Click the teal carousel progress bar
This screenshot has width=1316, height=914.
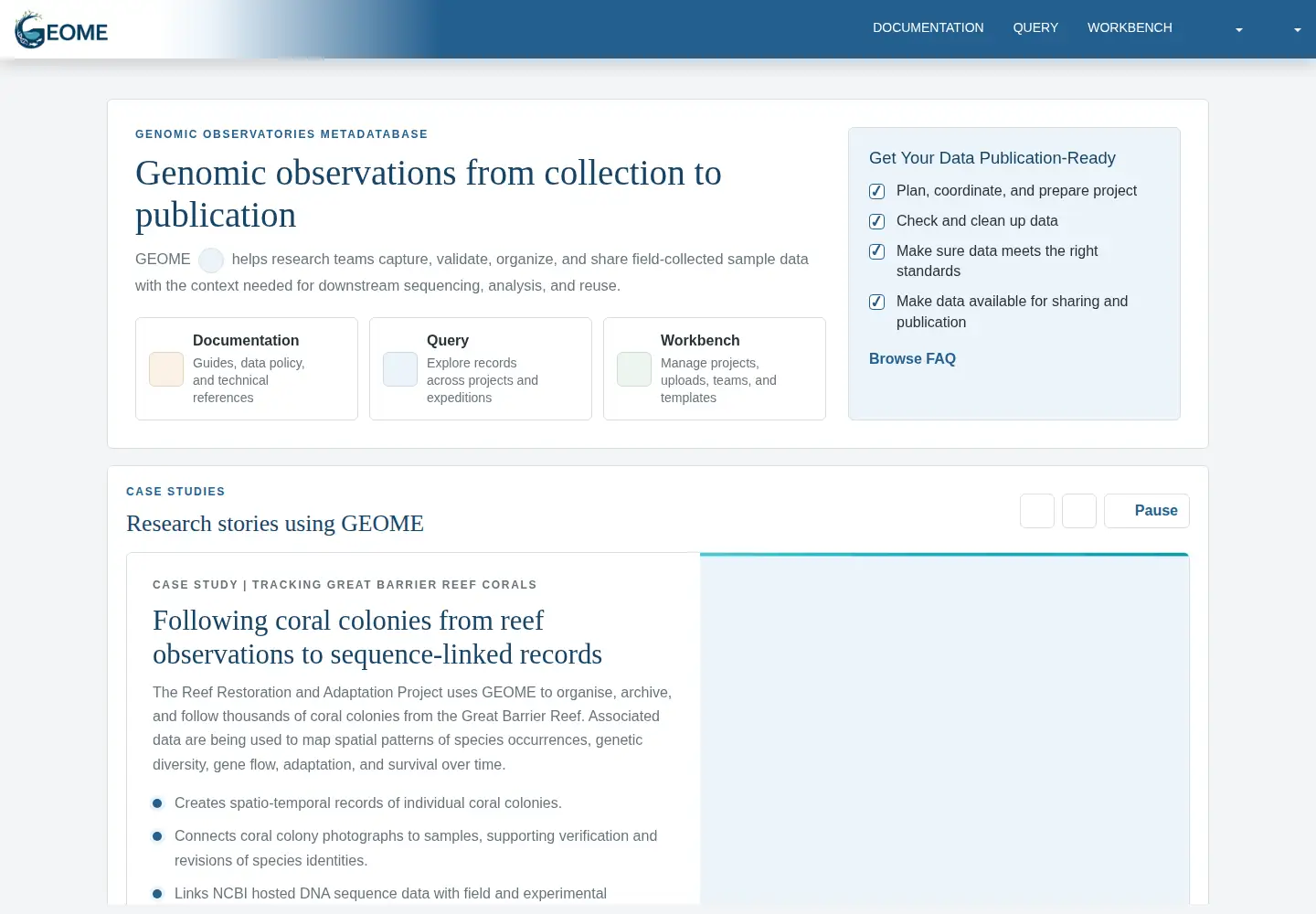pyautogui.click(x=944, y=555)
